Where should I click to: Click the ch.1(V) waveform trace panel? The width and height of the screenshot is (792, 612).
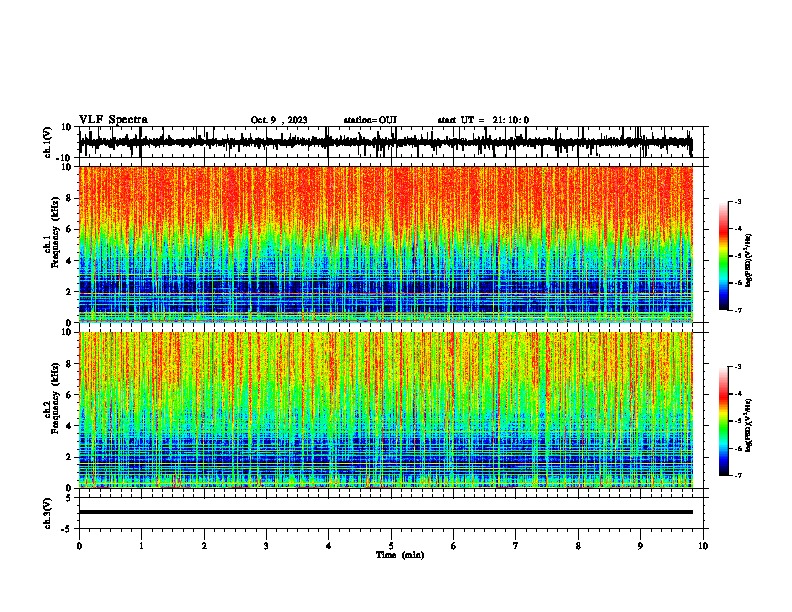pyautogui.click(x=393, y=142)
